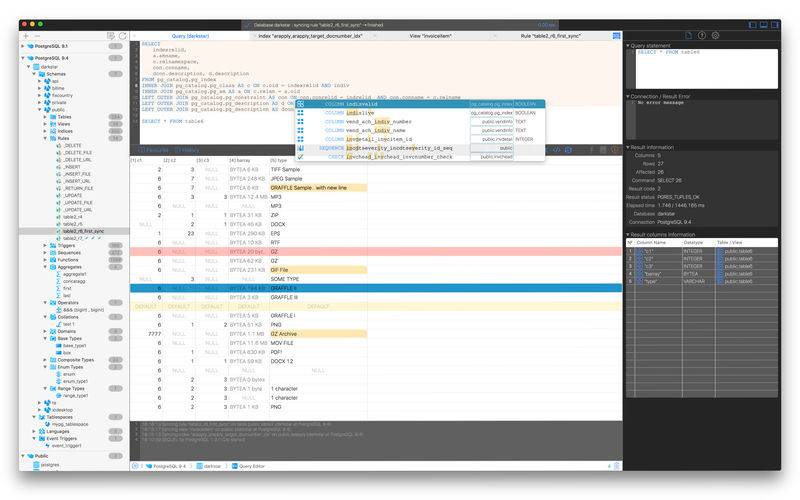Click the sequence icon in autocomplete list
The height and width of the screenshot is (500, 800).
301,148
